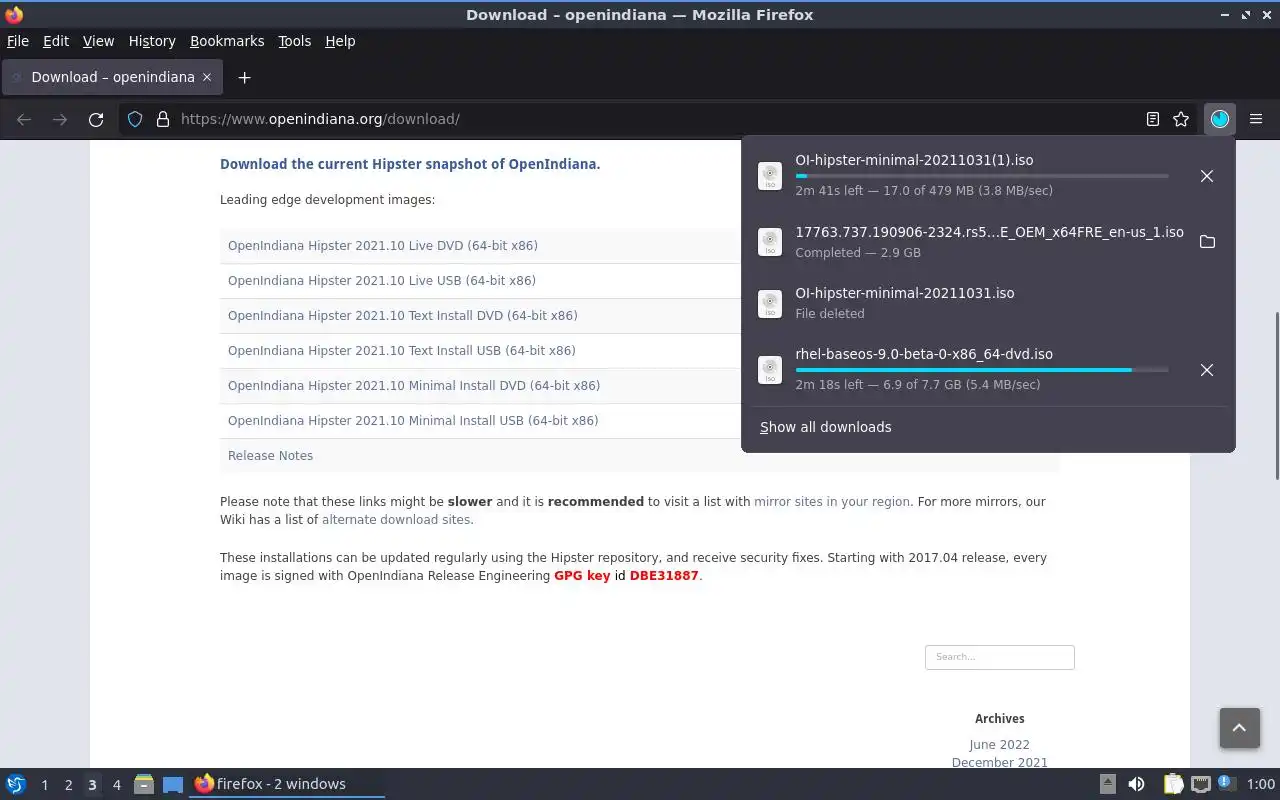Image resolution: width=1280 pixels, height=800 pixels.
Task: Open the network connection tray icon
Action: pyautogui.click(x=1201, y=784)
